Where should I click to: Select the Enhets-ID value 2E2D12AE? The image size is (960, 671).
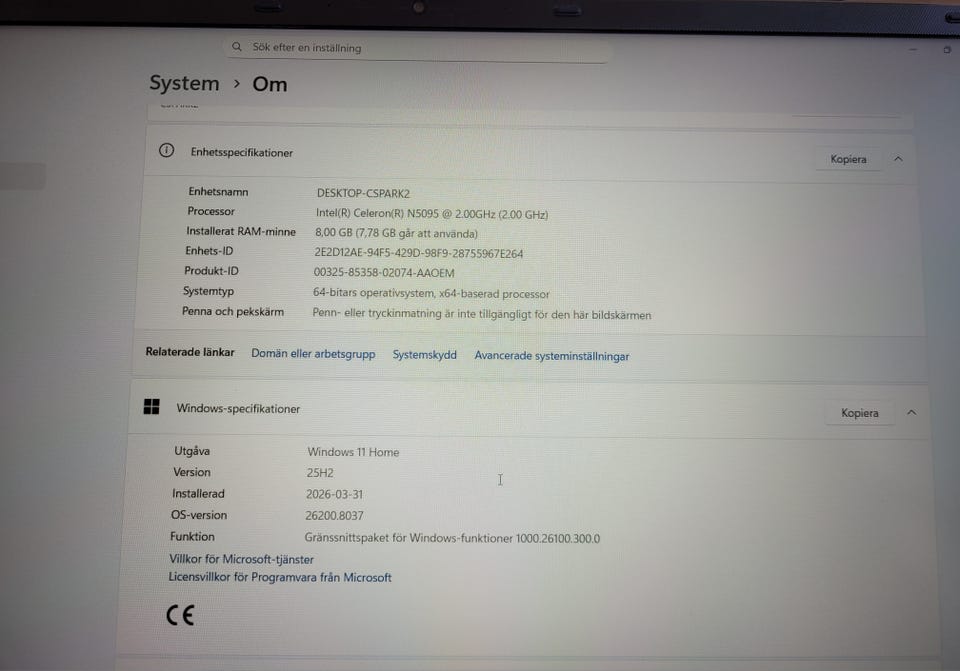pos(419,253)
